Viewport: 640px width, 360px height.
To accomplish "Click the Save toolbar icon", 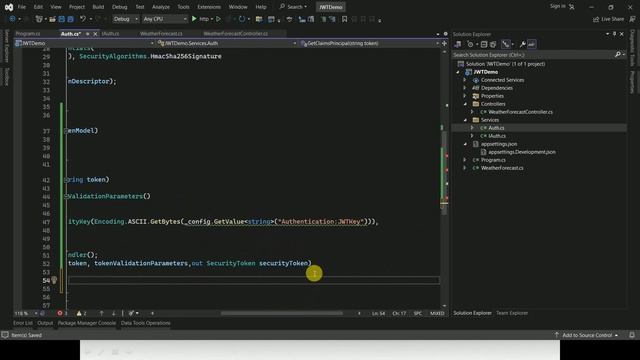I will tap(62, 19).
